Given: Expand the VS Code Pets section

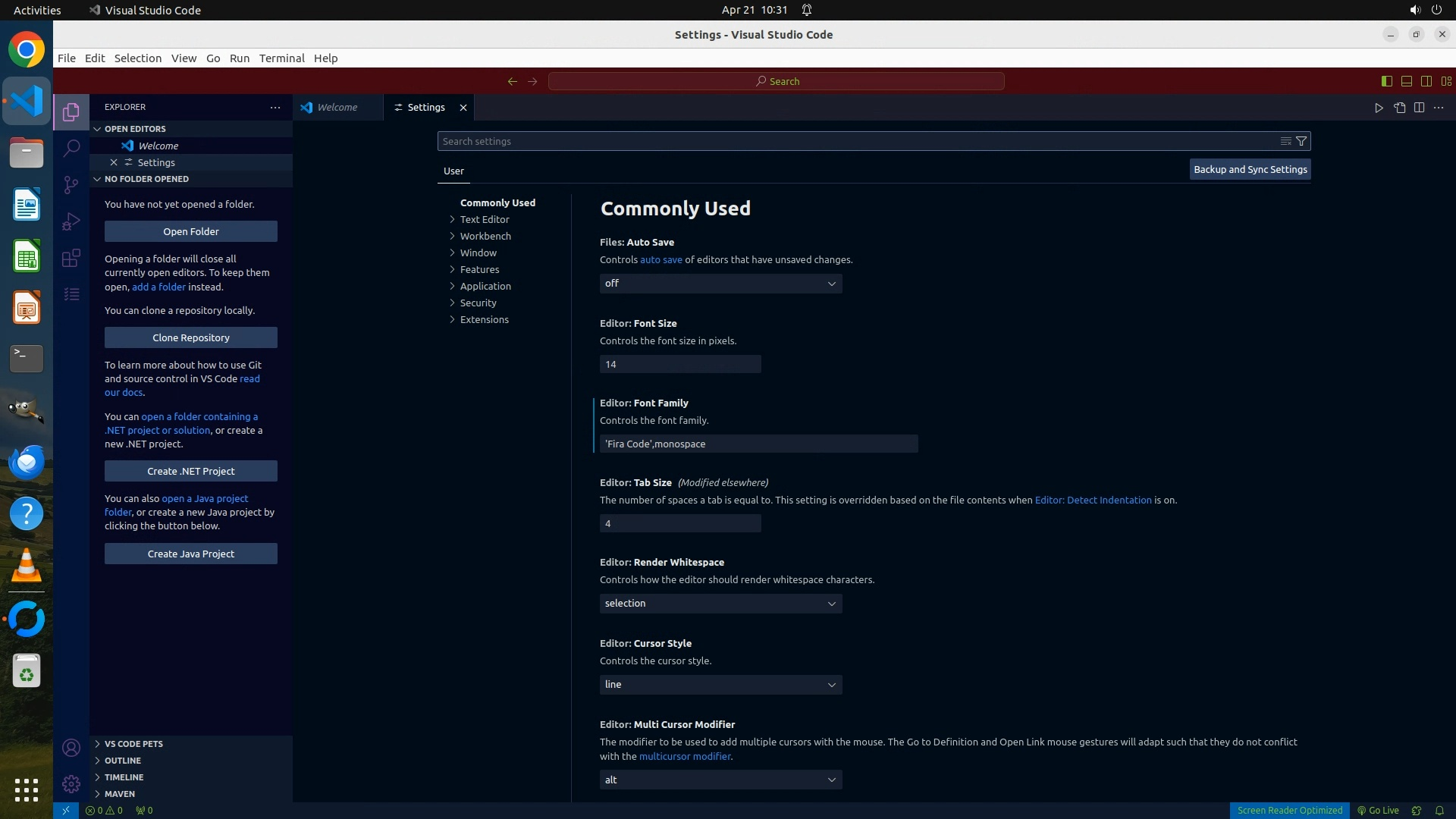Looking at the screenshot, I should click(x=133, y=744).
